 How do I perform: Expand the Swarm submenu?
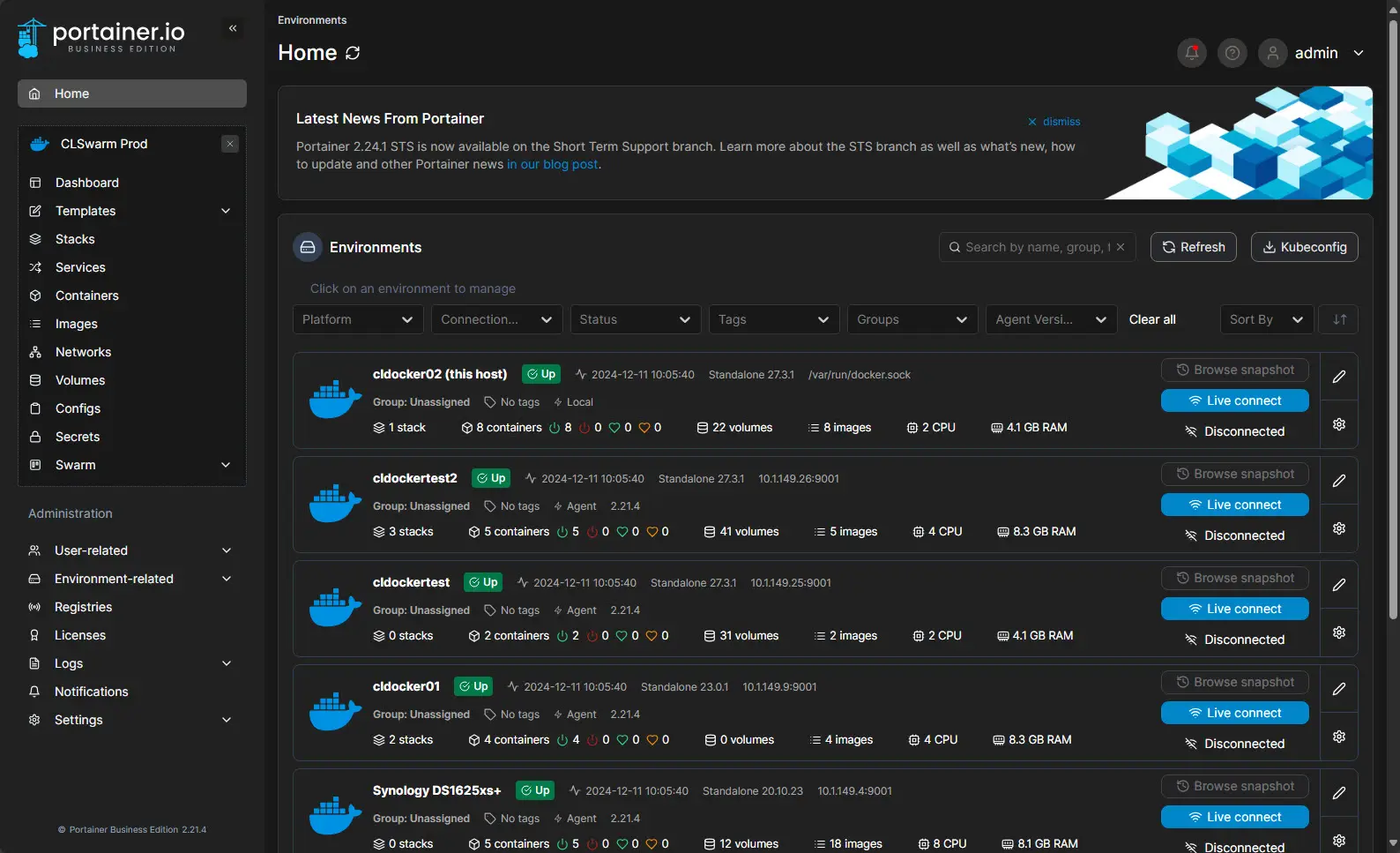pyautogui.click(x=226, y=465)
